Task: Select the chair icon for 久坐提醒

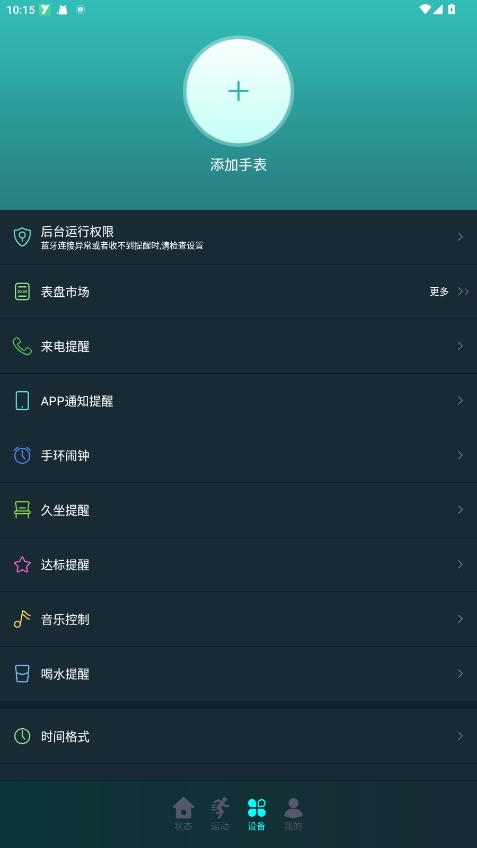Action: click(x=22, y=510)
